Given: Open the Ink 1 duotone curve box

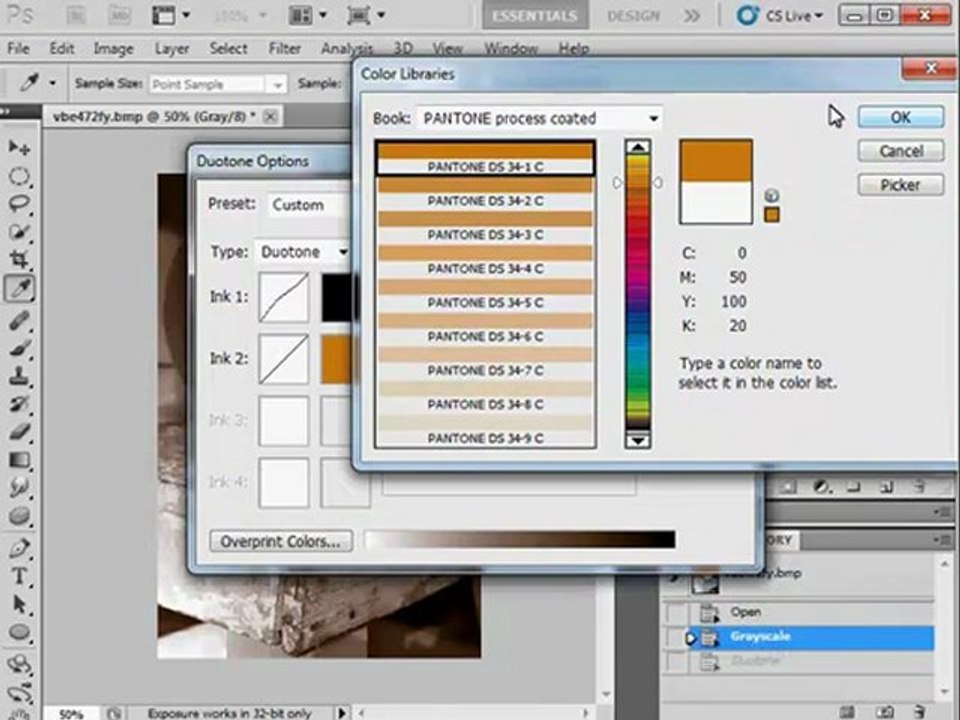Looking at the screenshot, I should click(x=283, y=298).
